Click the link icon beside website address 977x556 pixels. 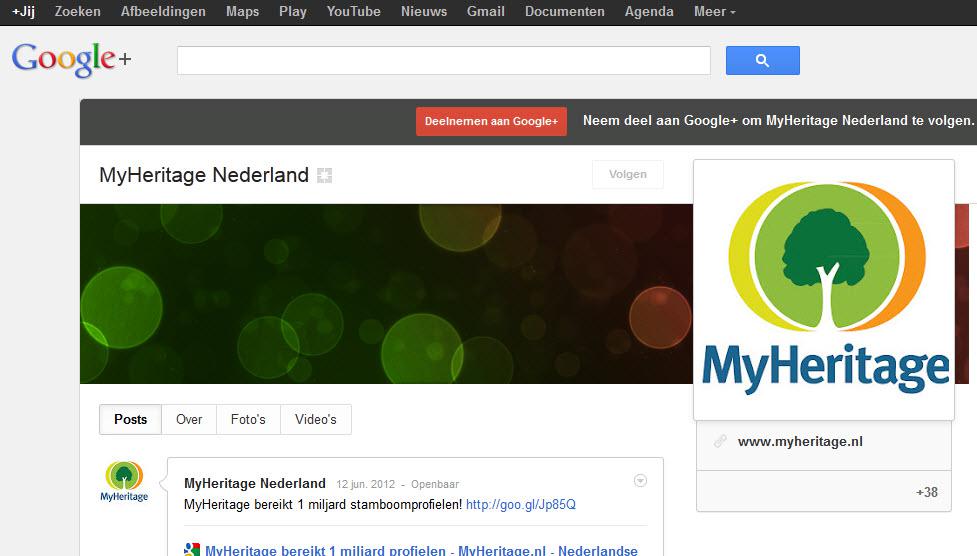coord(719,442)
